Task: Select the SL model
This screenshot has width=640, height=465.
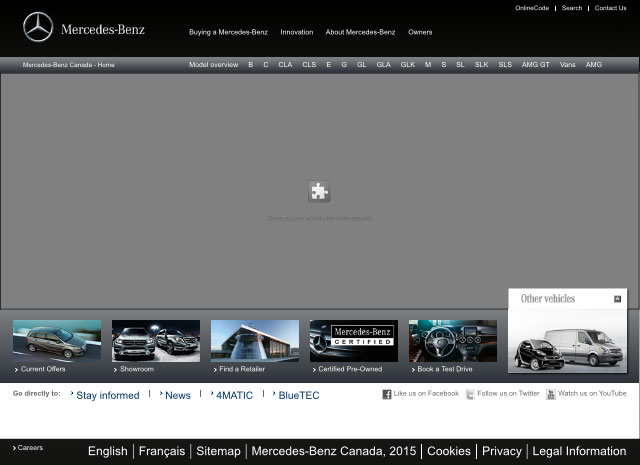Action: point(460,65)
